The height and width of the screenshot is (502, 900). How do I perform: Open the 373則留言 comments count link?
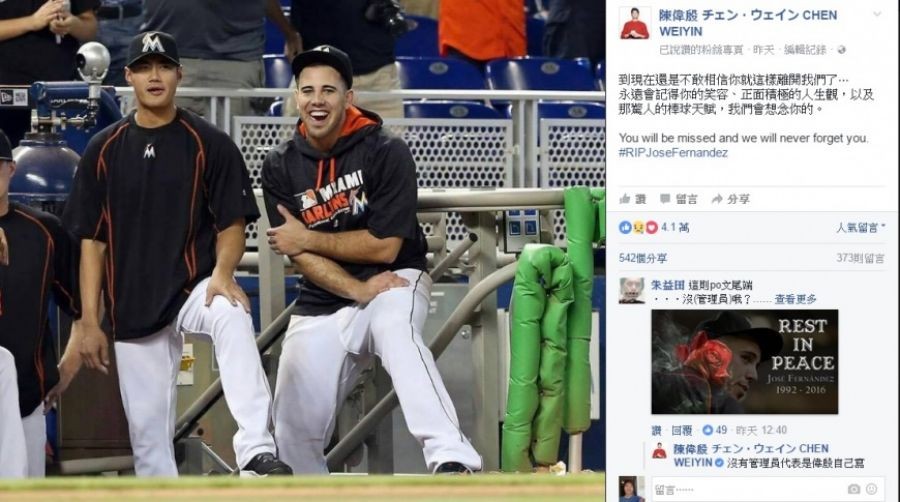coord(860,258)
